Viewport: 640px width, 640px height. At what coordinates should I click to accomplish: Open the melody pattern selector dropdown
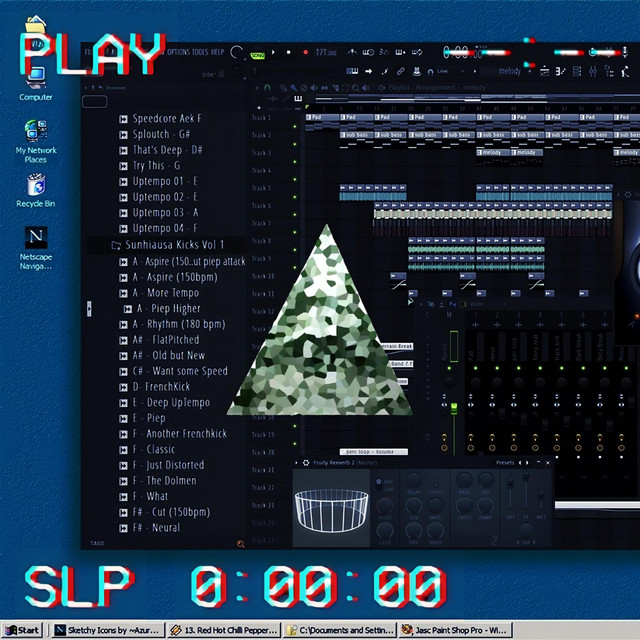coord(510,71)
